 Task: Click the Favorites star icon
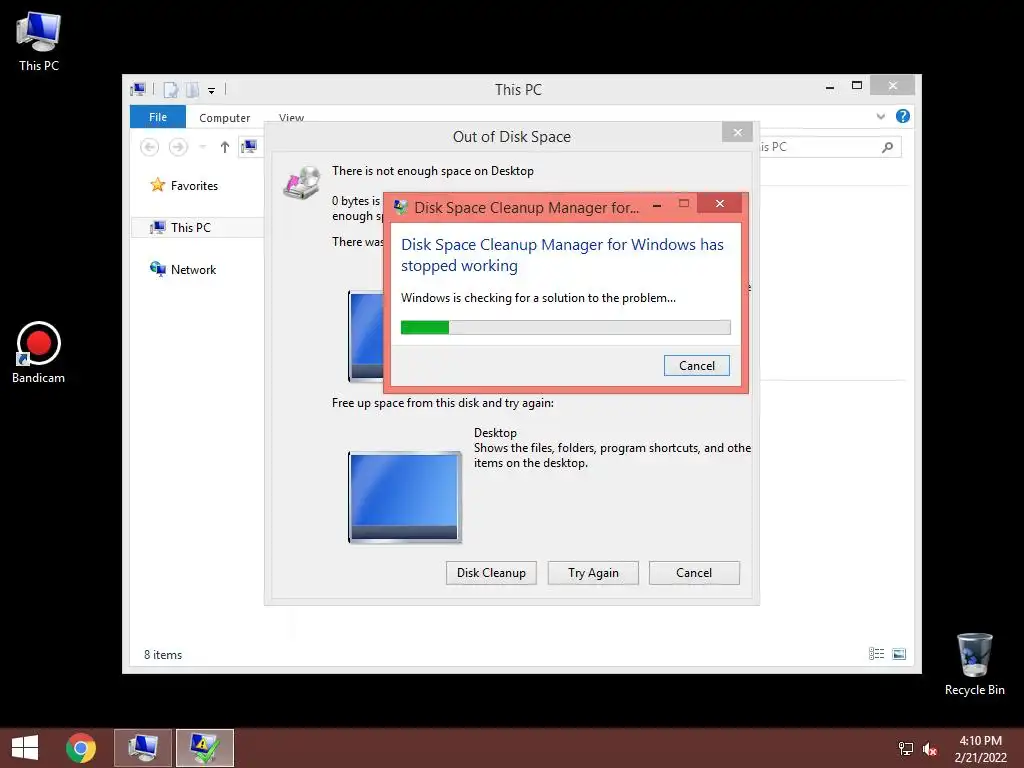pyautogui.click(x=157, y=185)
